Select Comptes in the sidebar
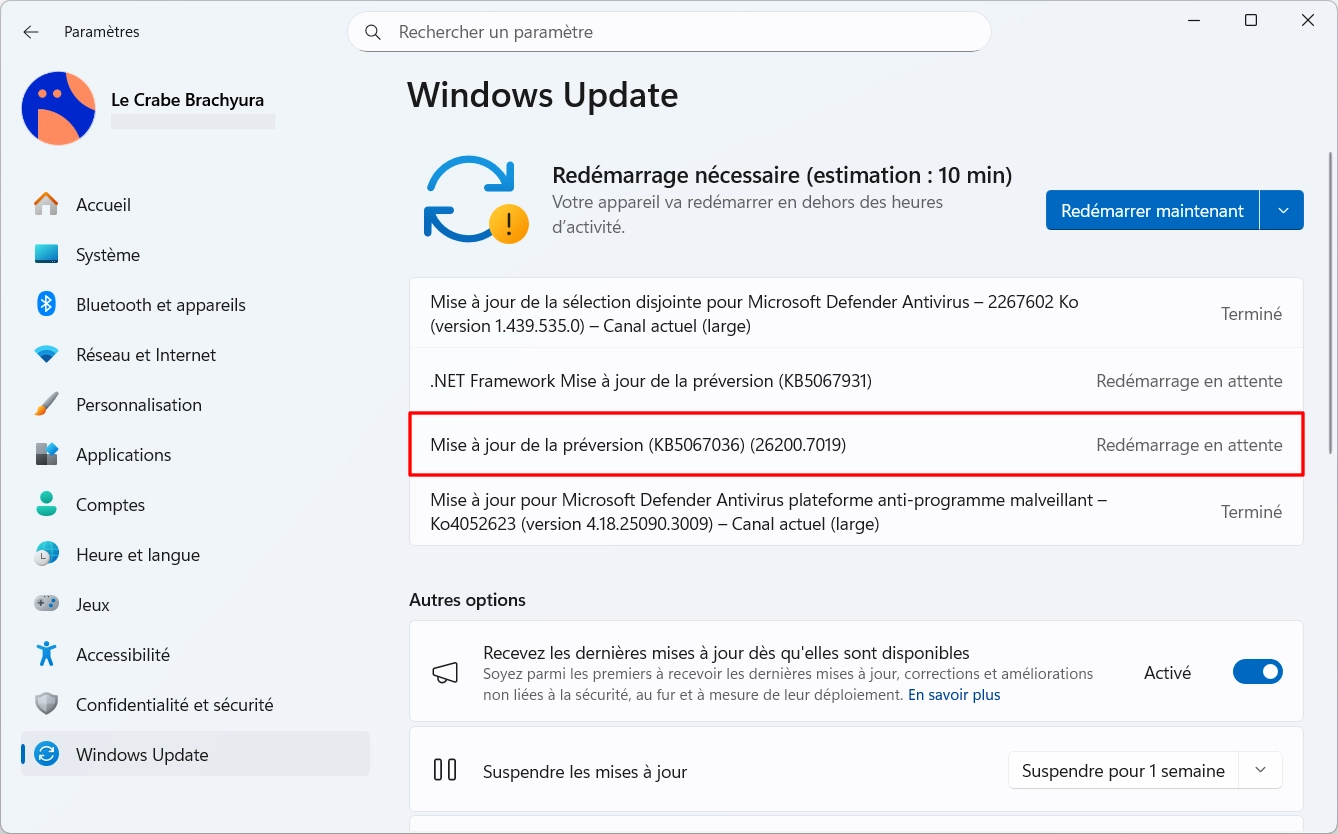This screenshot has width=1338, height=834. (x=110, y=504)
